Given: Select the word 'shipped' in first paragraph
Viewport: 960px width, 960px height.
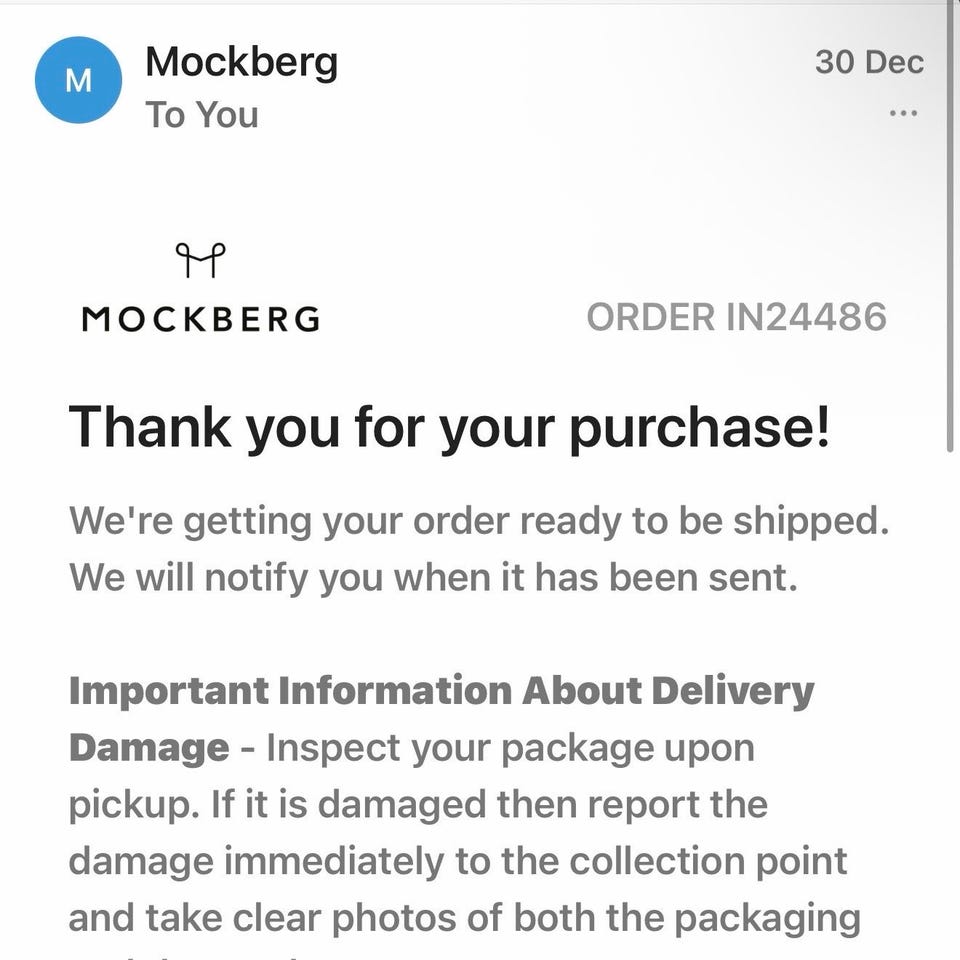Looking at the screenshot, I should coord(822,522).
